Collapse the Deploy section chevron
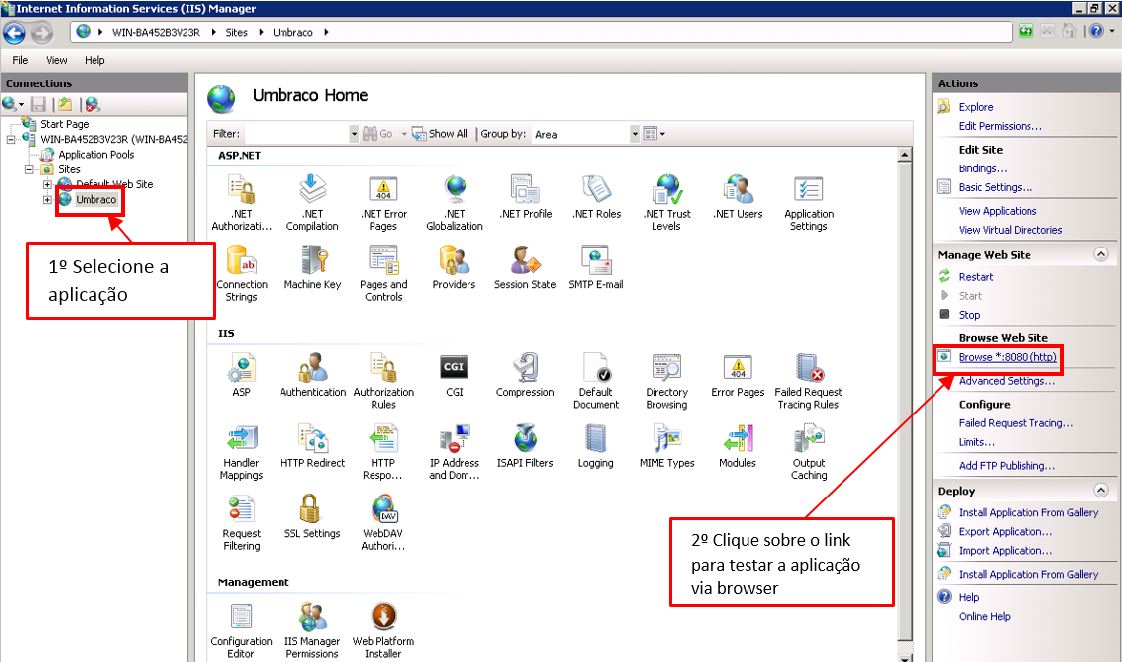Image resolution: width=1122 pixels, height=662 pixels. 1101,490
